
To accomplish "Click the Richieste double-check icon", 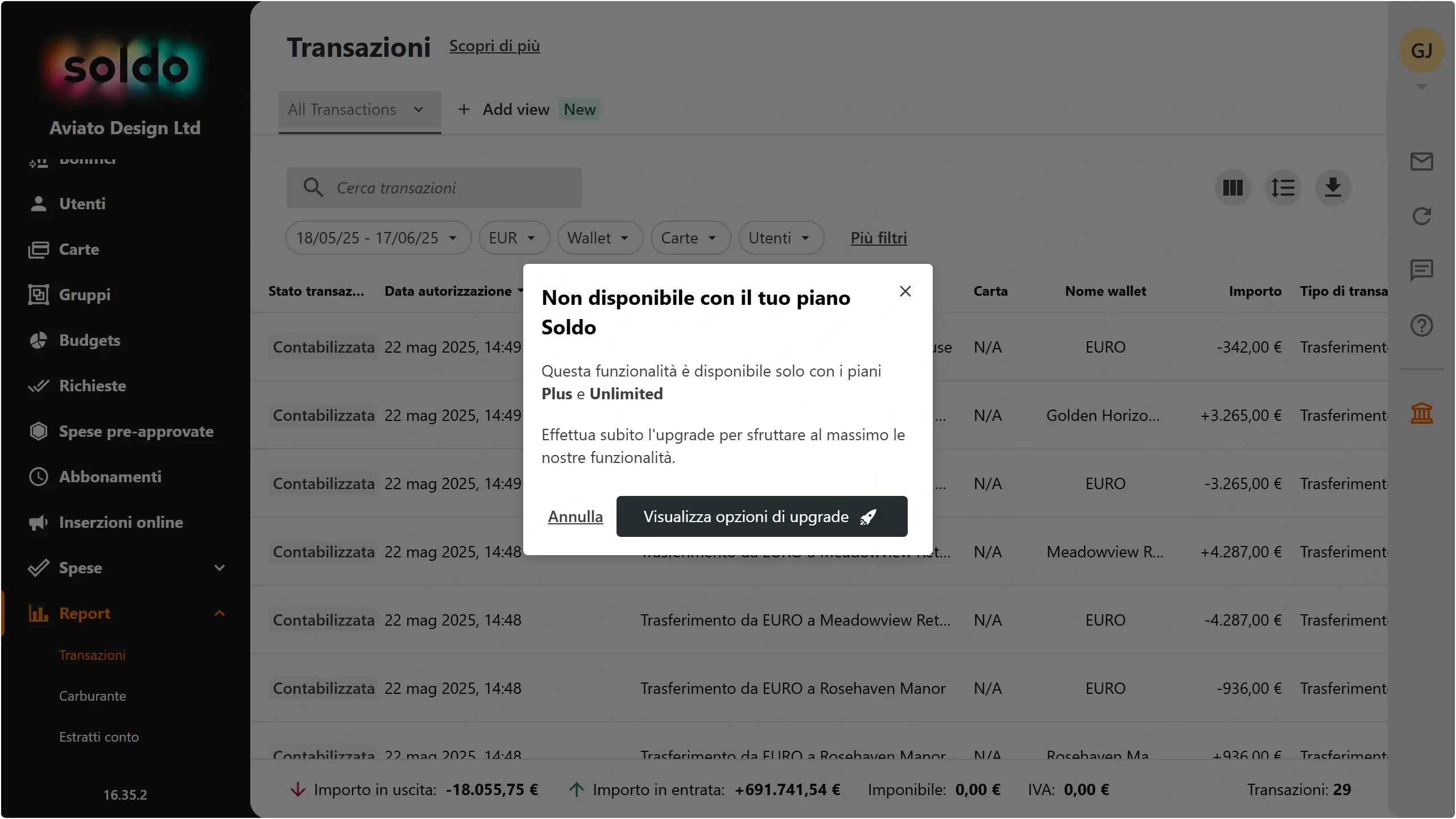I will 38,386.
